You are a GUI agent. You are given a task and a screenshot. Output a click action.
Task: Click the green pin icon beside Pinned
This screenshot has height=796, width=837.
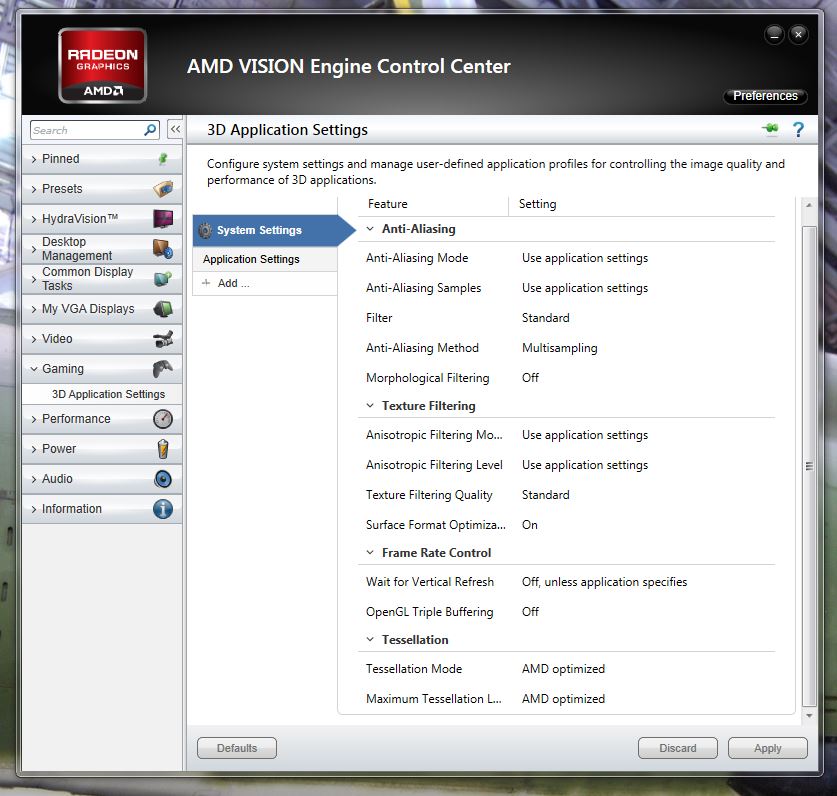163,159
